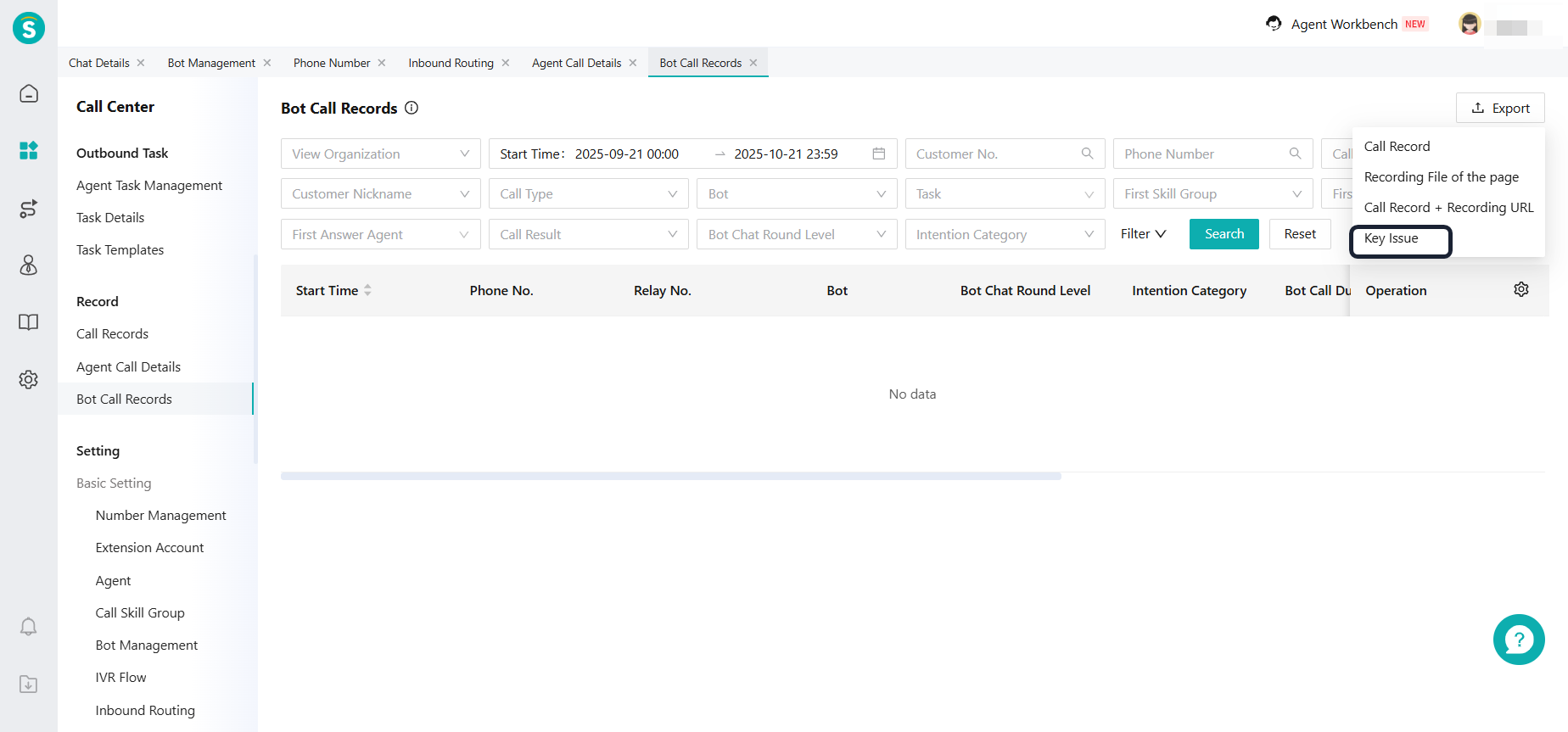Click the download box icon in sidebar
Screen dimensions: 1568x732
[29, 685]
